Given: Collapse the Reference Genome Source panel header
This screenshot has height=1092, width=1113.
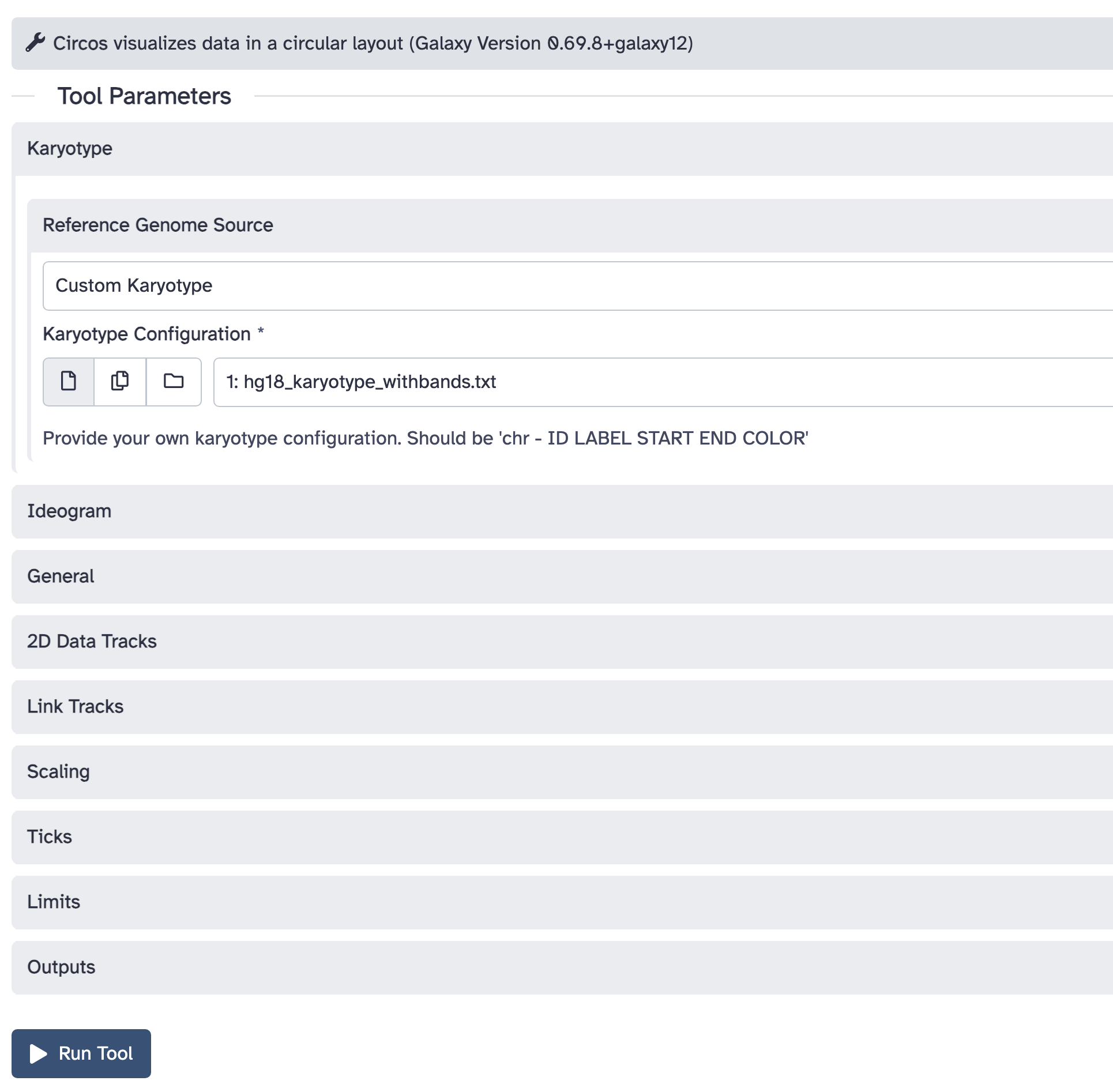Looking at the screenshot, I should (570, 225).
